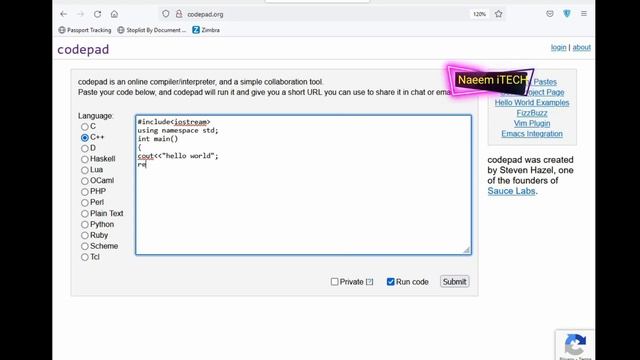Select the Plain Text radio button
The width and height of the screenshot is (640, 360).
click(84, 213)
